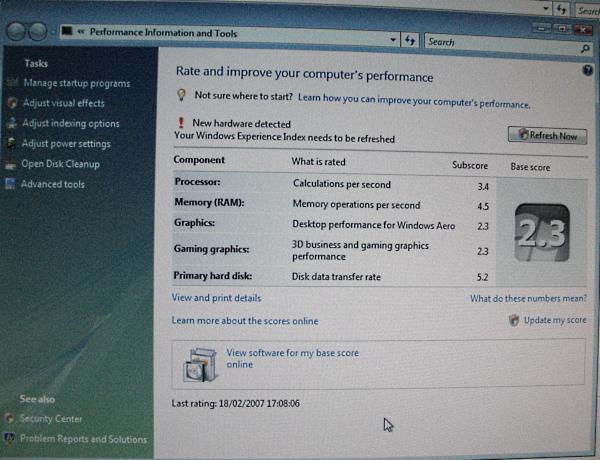Click the magnifier icon in Search box

[x=585, y=48]
